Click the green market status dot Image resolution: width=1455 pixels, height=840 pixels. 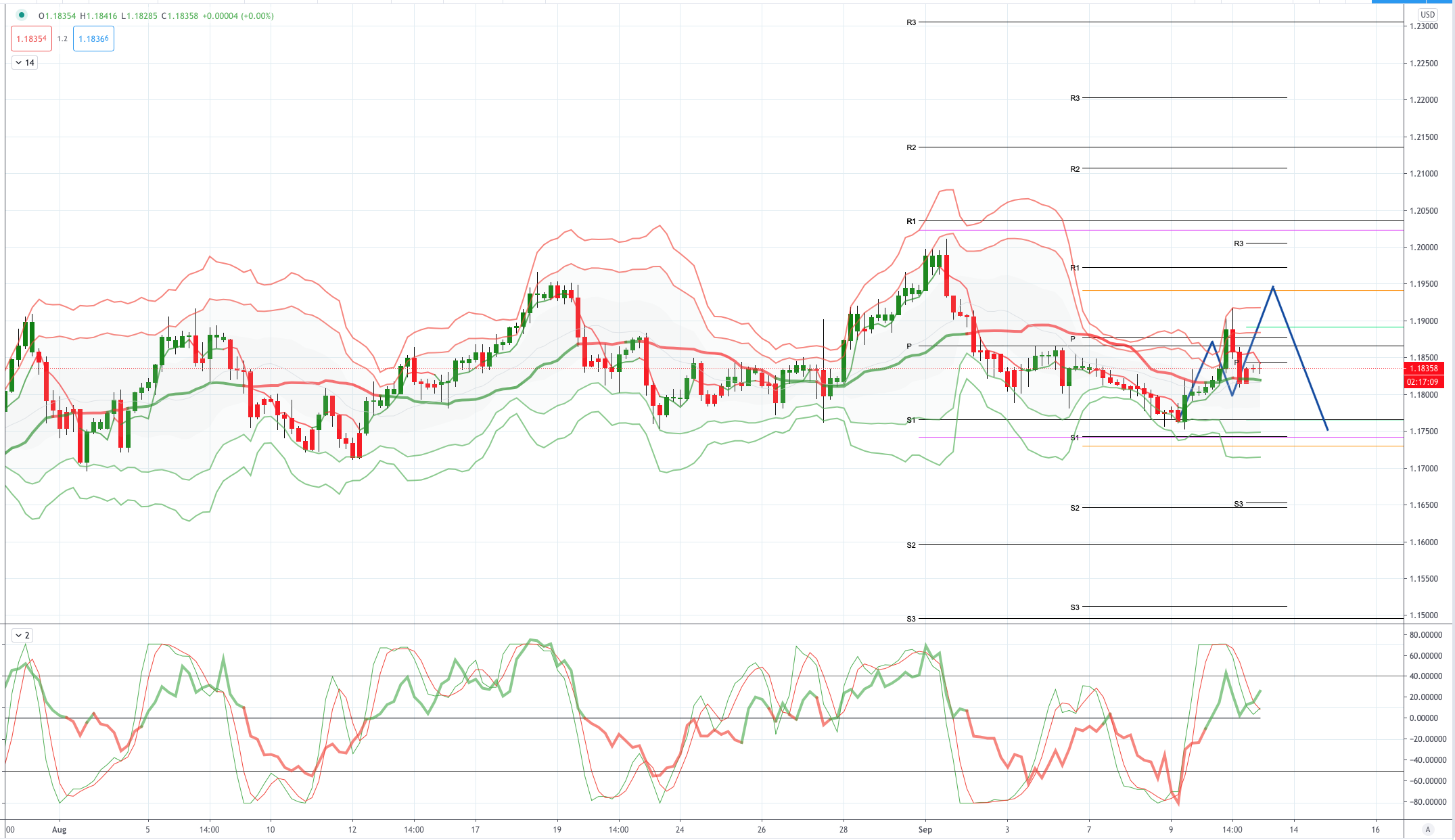pos(22,15)
